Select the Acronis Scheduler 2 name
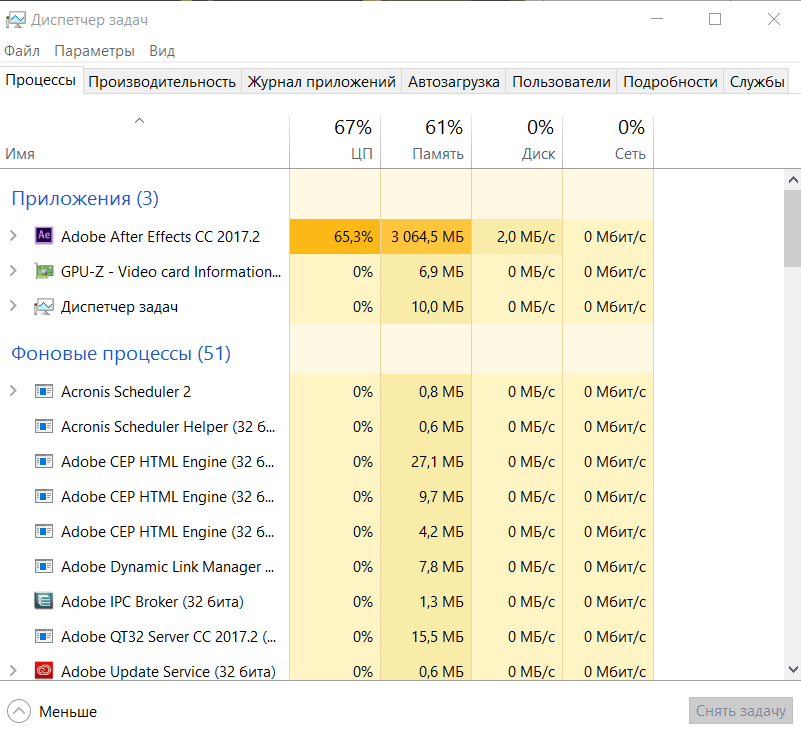This screenshot has height=732, width=801. pos(126,392)
